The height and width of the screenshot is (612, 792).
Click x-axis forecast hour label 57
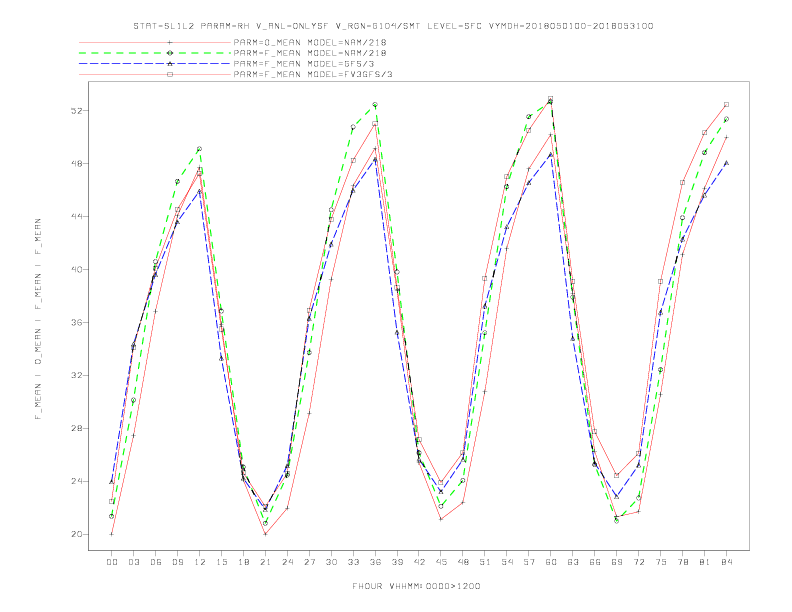[x=529, y=562]
